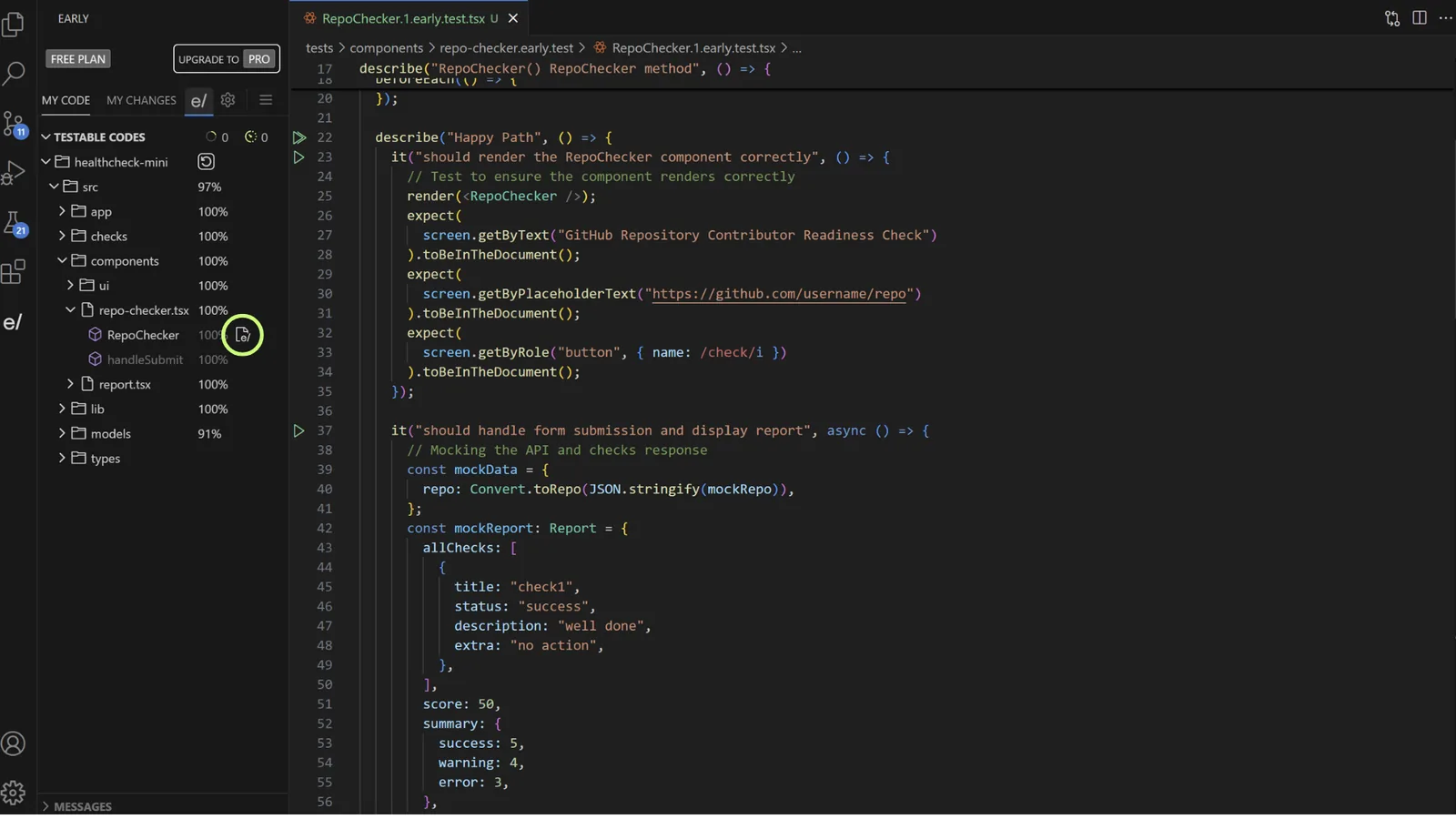Expand report.tsx file node
This screenshot has width=1456, height=819.
[70, 384]
